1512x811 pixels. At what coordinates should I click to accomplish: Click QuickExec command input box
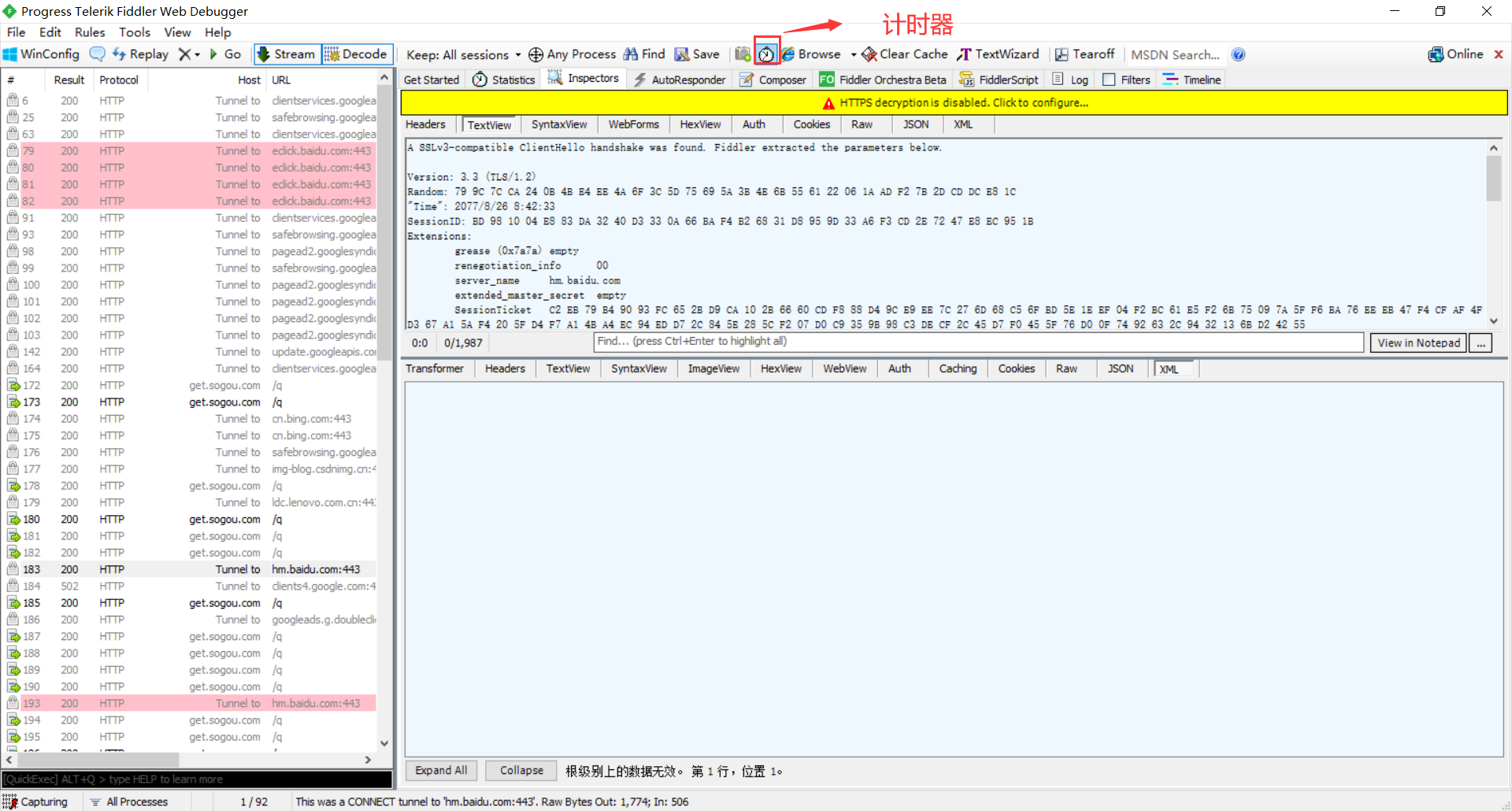pyautogui.click(x=197, y=779)
